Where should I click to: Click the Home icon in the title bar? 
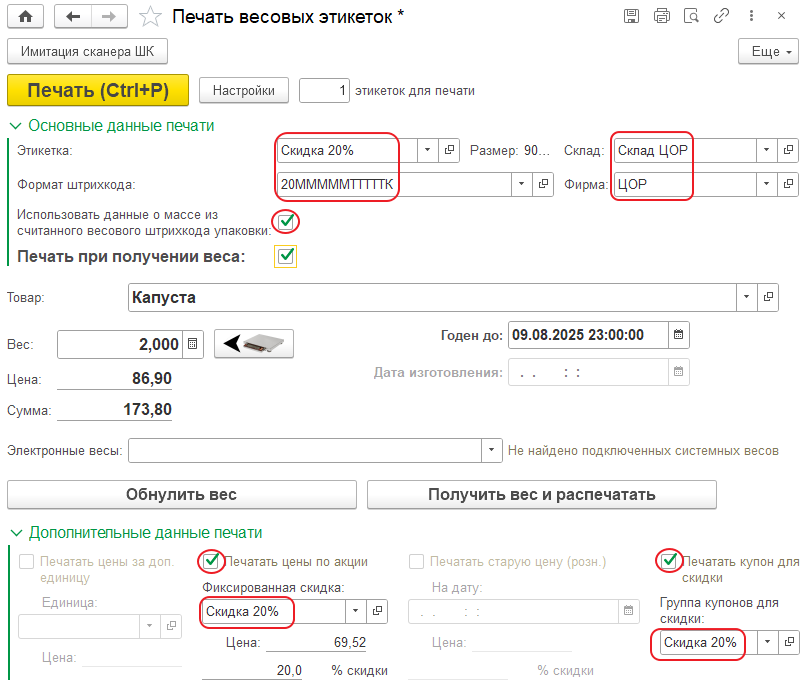pos(24,16)
